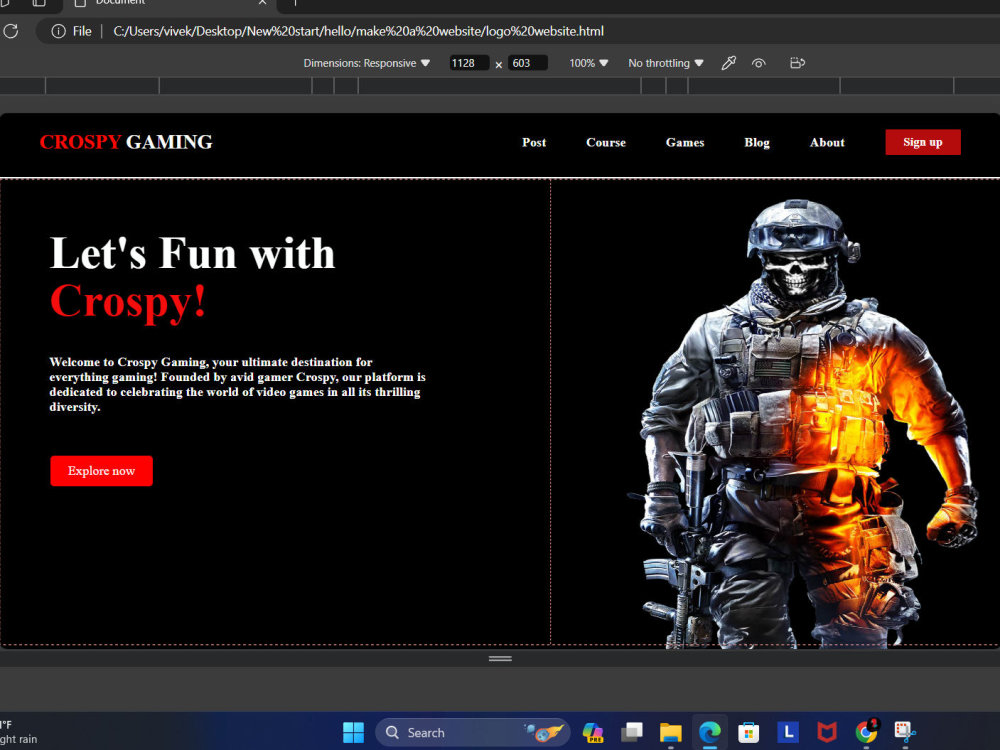Click the Welcome to Crospy Gaming paragraph
Viewport: 1000px width, 750px height.
[x=237, y=385]
